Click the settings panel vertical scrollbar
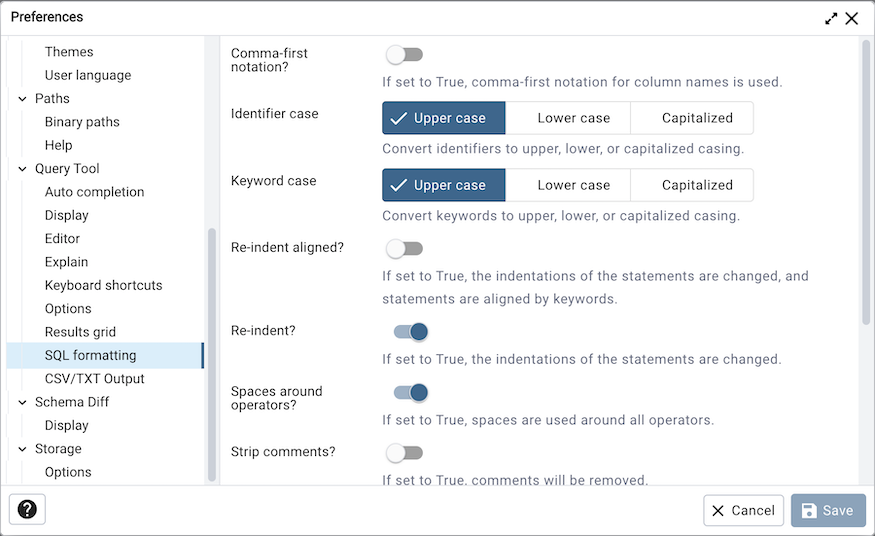This screenshot has height=536, width=875. click(866, 180)
